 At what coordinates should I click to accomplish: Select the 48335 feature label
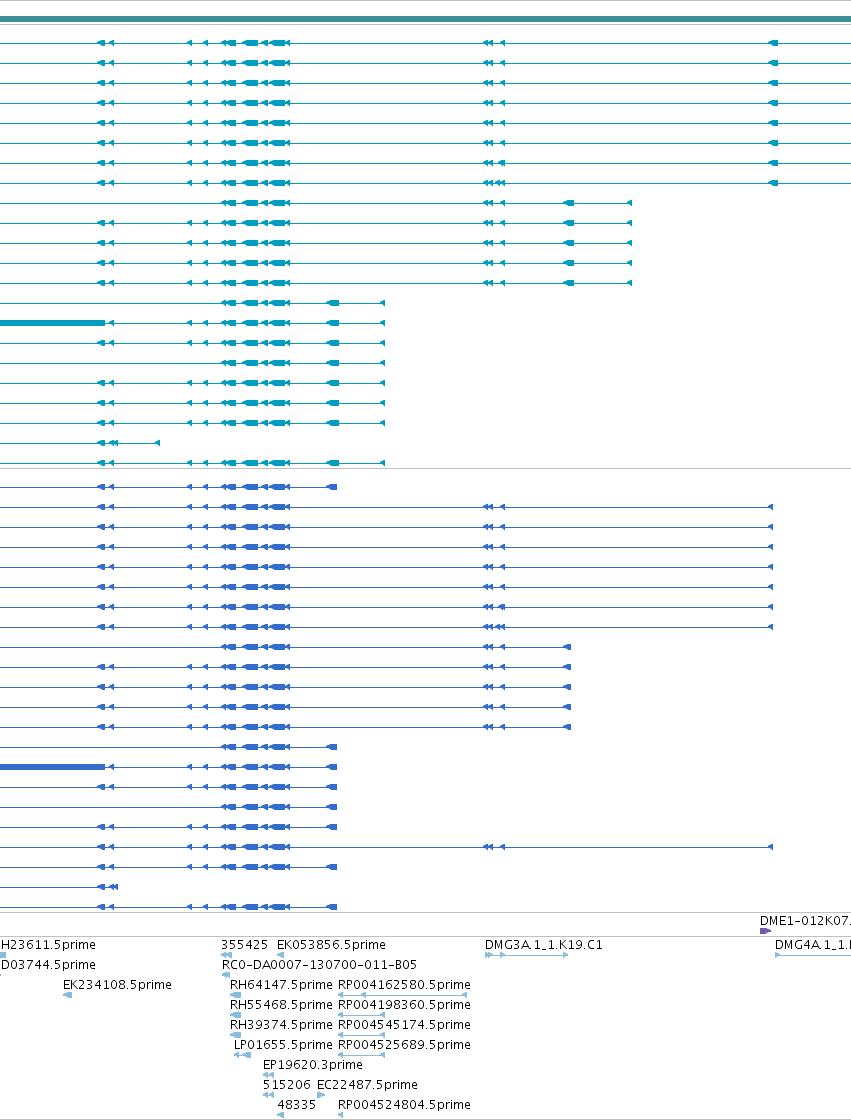point(297,1104)
